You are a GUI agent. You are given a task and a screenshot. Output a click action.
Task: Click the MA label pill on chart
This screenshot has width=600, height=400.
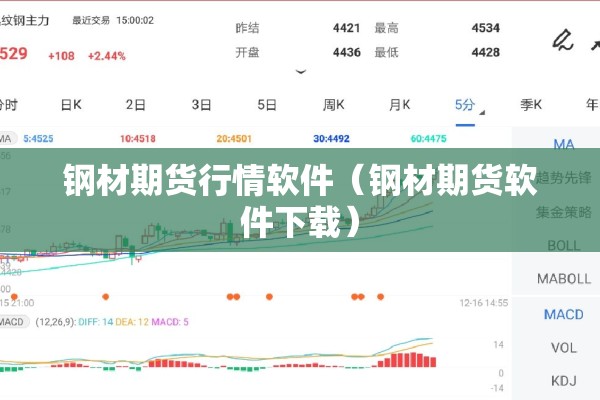8,139
